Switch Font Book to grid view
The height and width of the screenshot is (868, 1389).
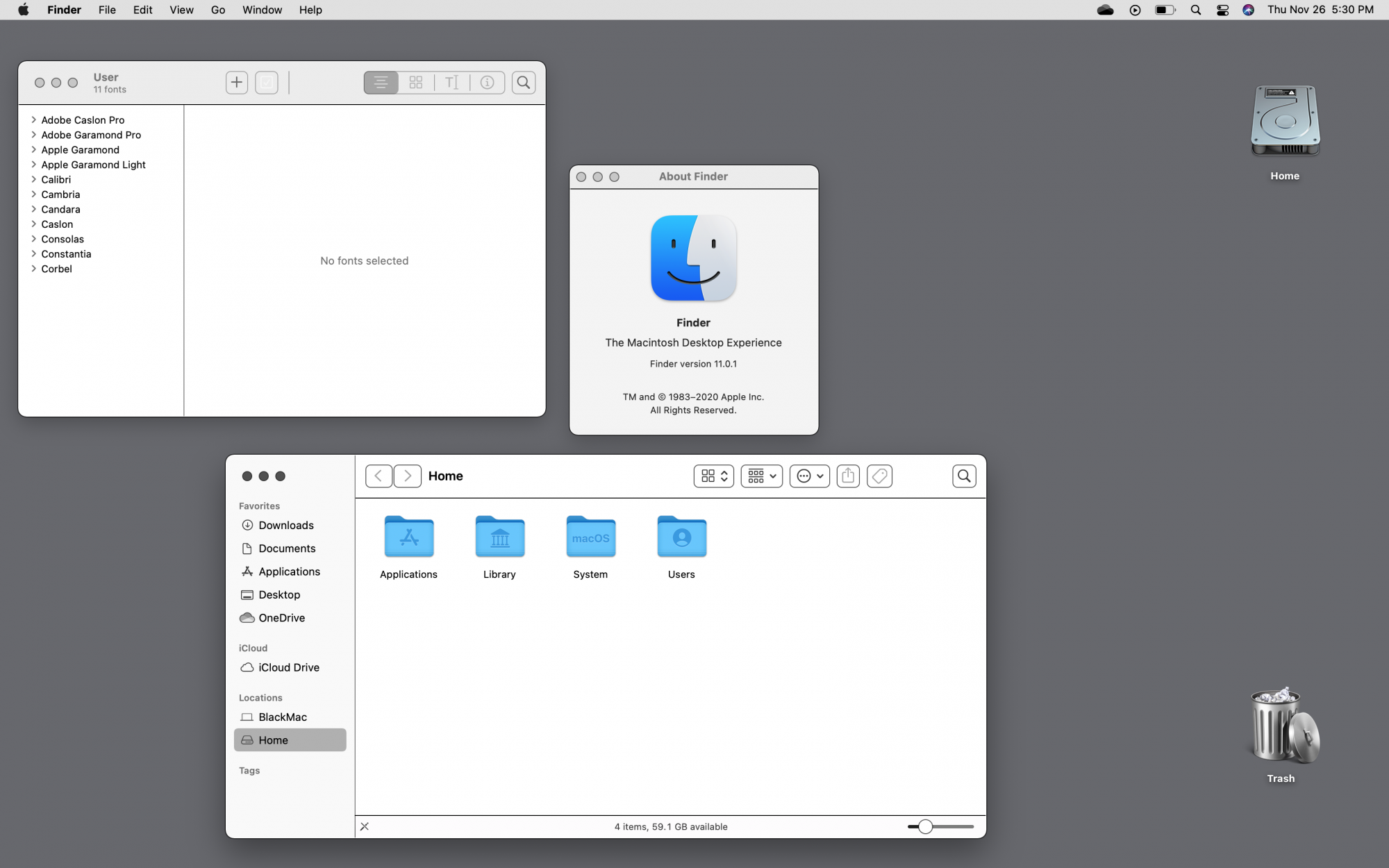pyautogui.click(x=416, y=83)
